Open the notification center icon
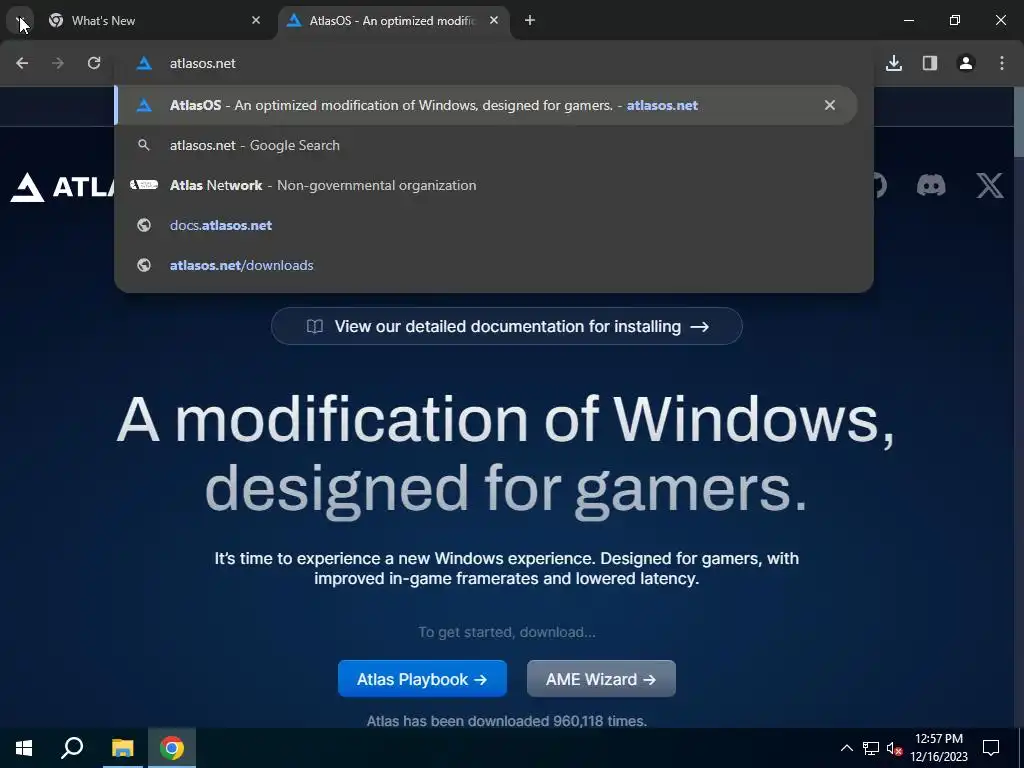The image size is (1024, 768). pos(991,748)
